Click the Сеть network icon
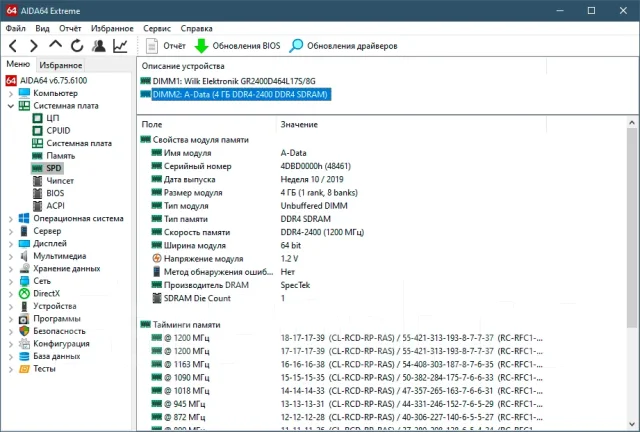This screenshot has width=640, height=432. 24,281
